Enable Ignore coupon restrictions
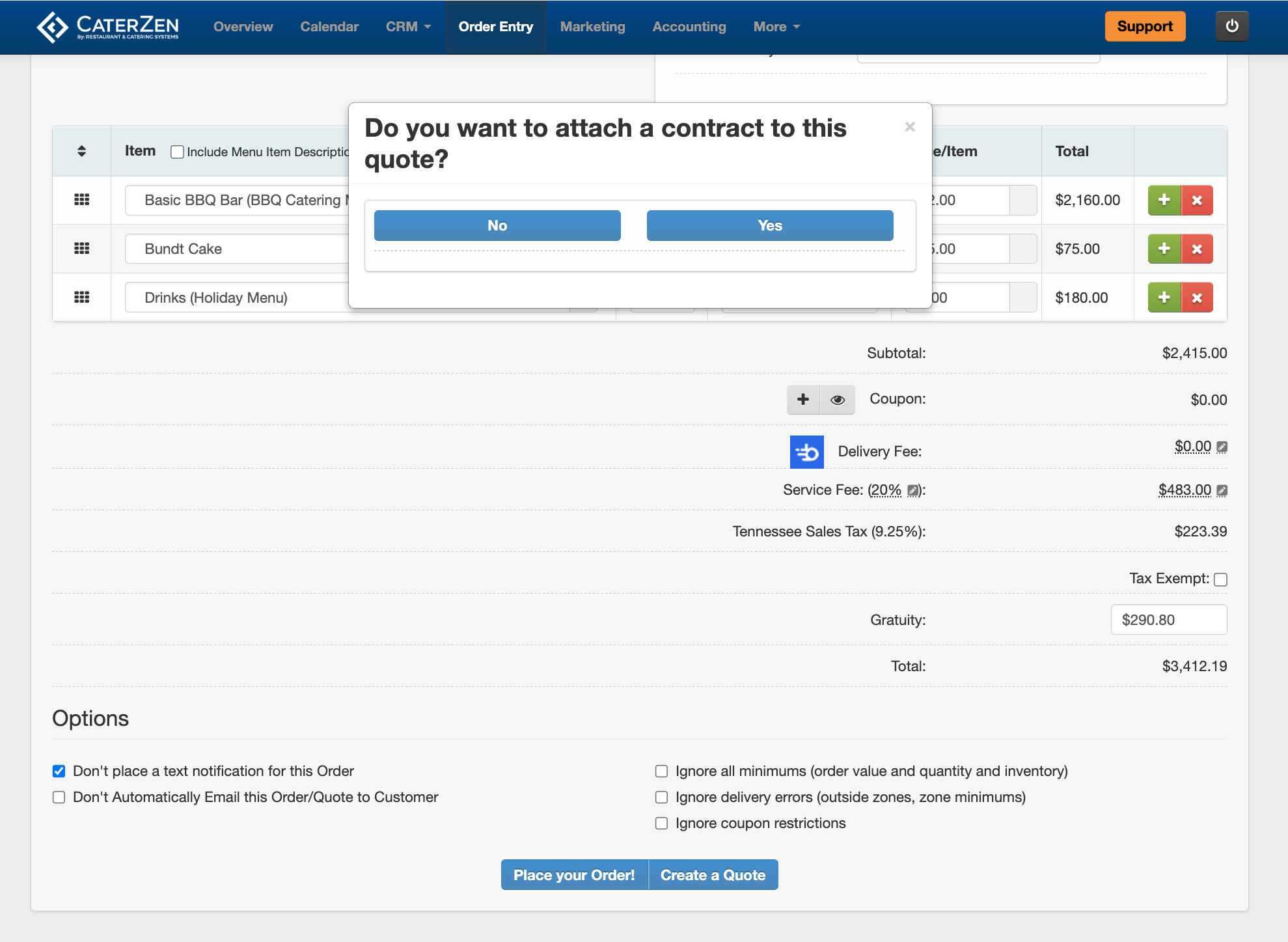 pyautogui.click(x=661, y=824)
